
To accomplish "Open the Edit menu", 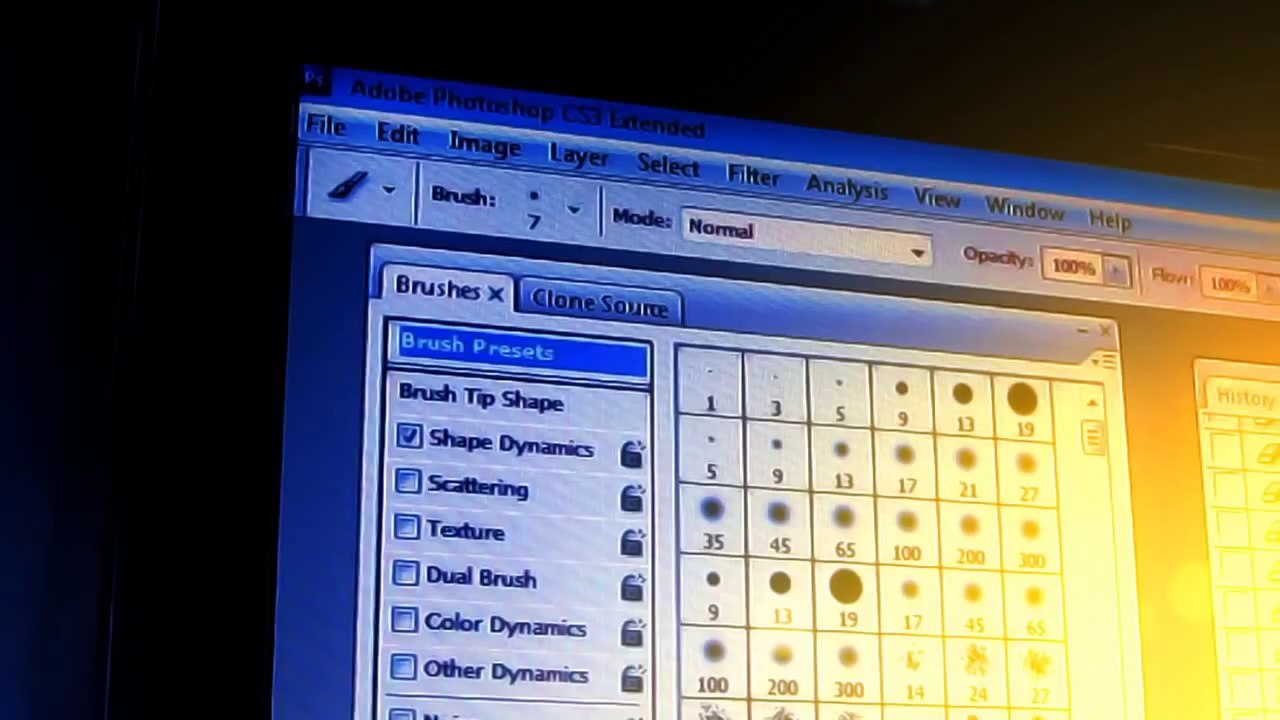I will pyautogui.click(x=398, y=135).
